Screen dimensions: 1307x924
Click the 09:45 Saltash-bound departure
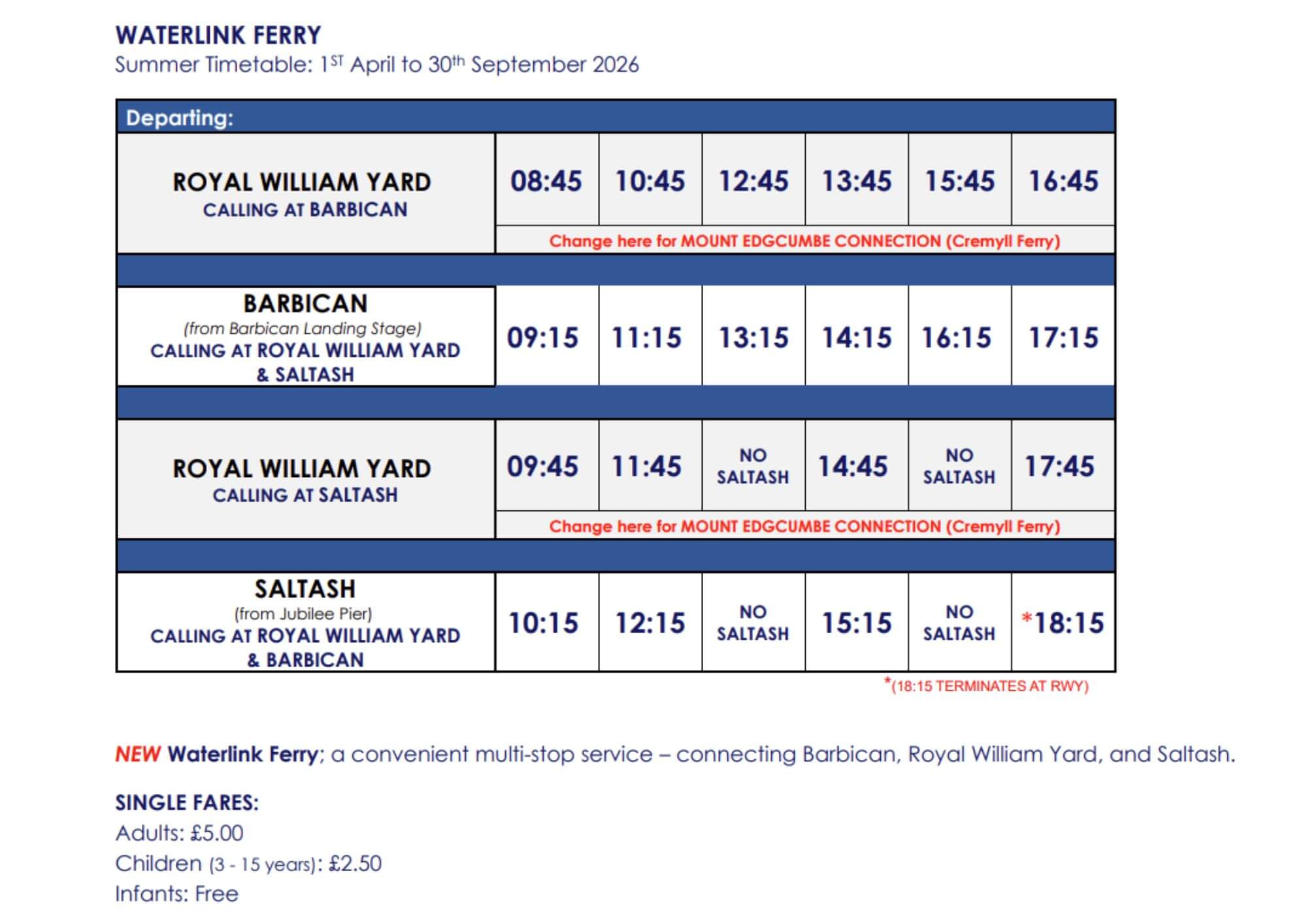coord(543,466)
